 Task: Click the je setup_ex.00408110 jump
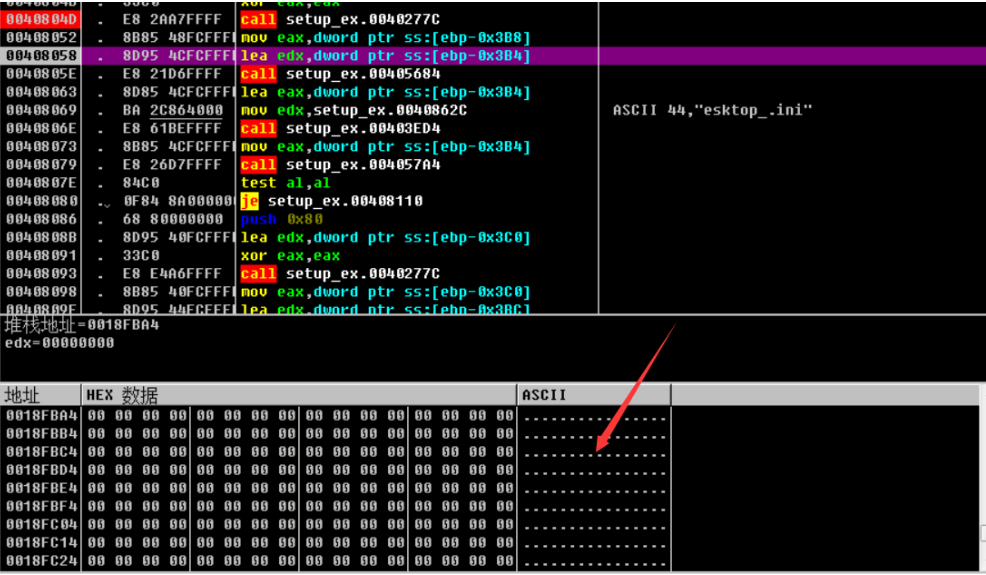pos(331,201)
